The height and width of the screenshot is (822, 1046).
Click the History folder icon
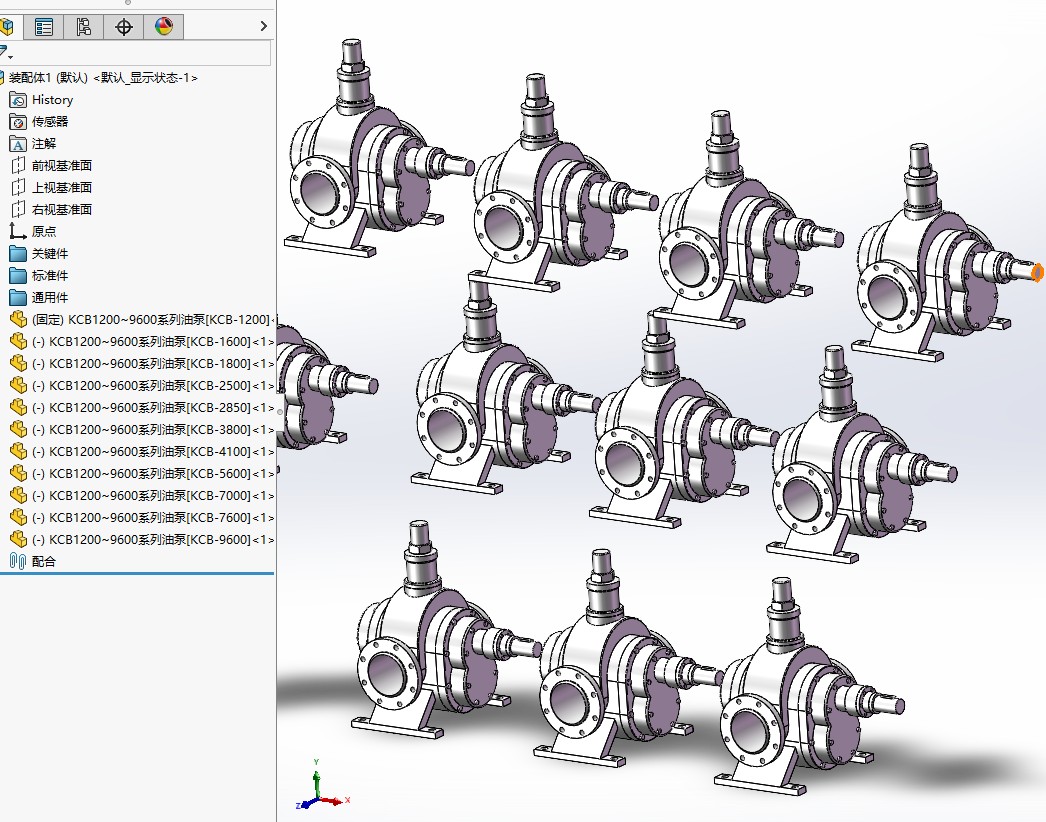point(18,100)
